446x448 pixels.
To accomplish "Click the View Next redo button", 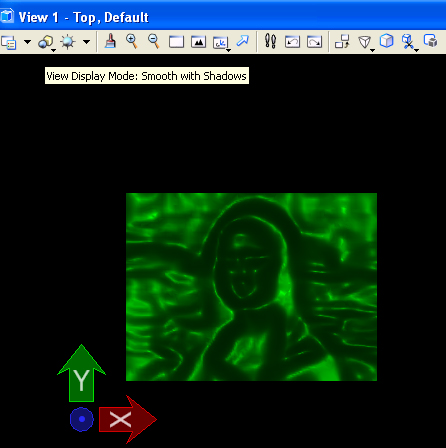I will 314,42.
